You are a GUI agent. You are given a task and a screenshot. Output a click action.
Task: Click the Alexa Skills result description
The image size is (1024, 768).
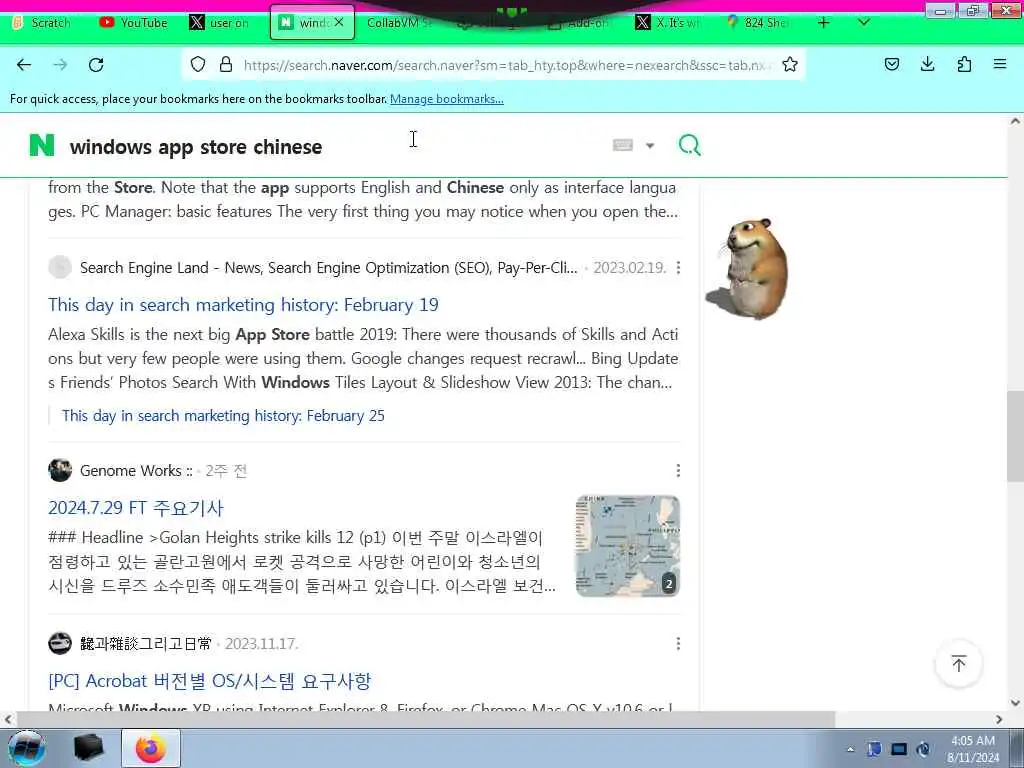[363, 359]
